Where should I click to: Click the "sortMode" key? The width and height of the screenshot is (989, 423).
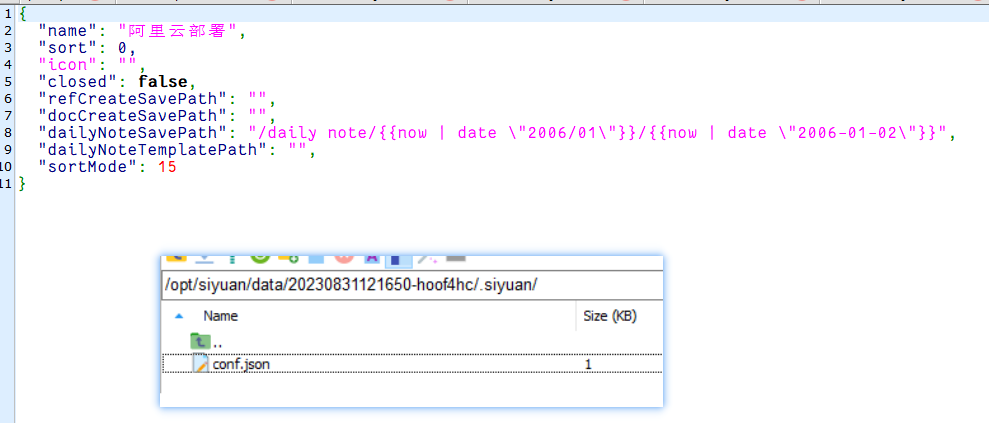[85, 167]
